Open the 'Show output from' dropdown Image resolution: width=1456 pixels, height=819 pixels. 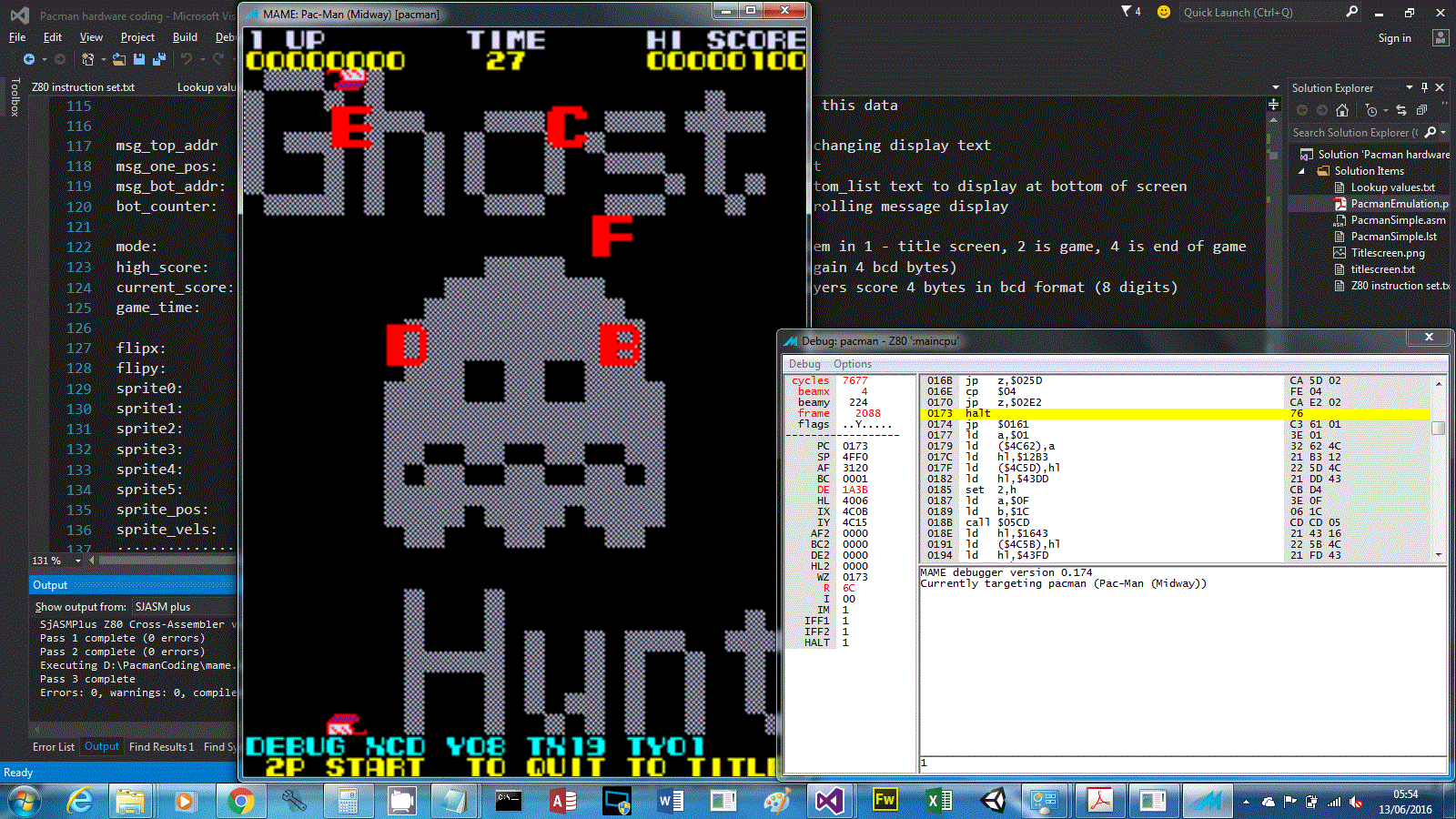coord(182,607)
